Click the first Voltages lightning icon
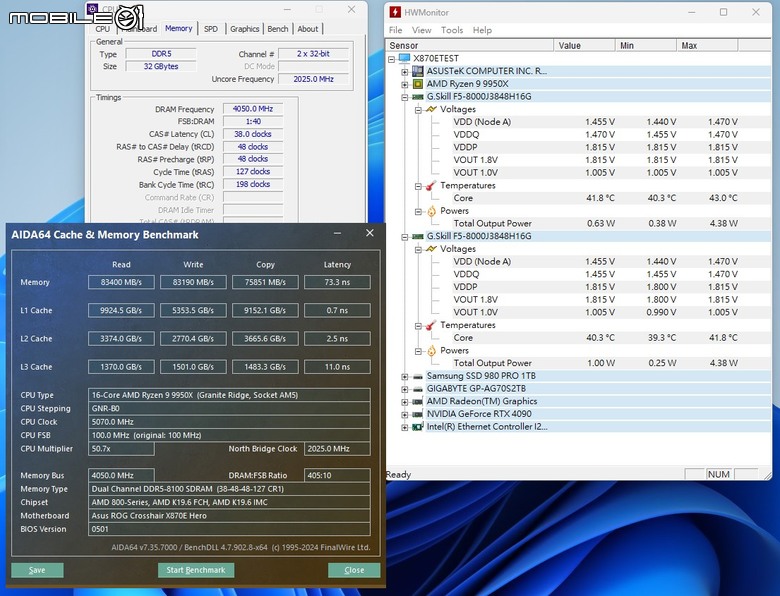The height and width of the screenshot is (596, 780). 431,109
